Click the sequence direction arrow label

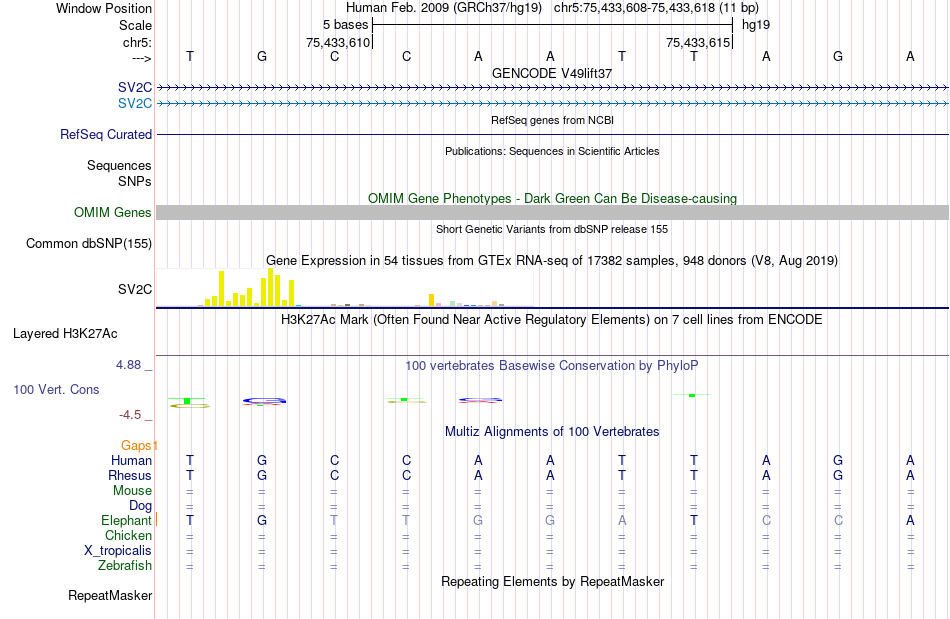[x=141, y=58]
